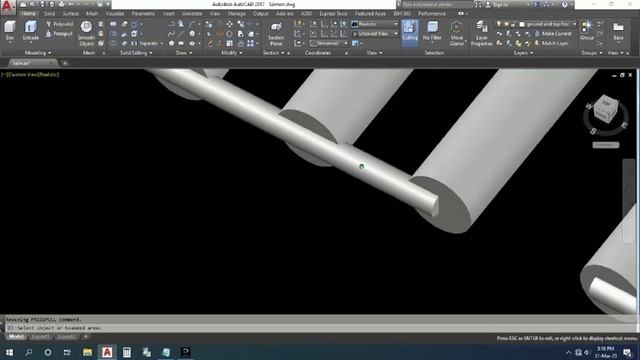Screen dimensions: 640x360
Task: Click the new drawing tab plus button
Action: [x=65, y=63]
